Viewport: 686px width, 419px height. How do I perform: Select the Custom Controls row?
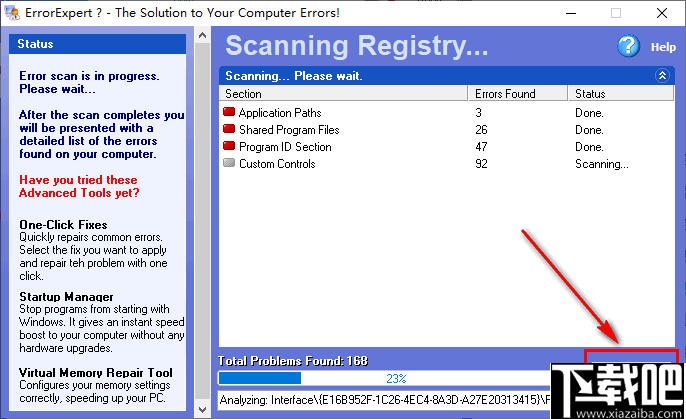[446, 164]
